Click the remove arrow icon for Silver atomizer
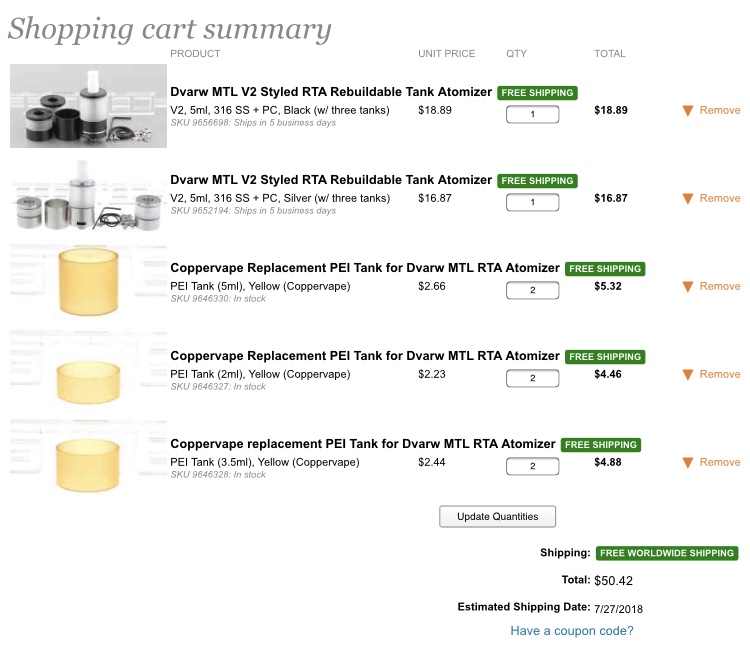This screenshot has width=750, height=645. [x=688, y=199]
